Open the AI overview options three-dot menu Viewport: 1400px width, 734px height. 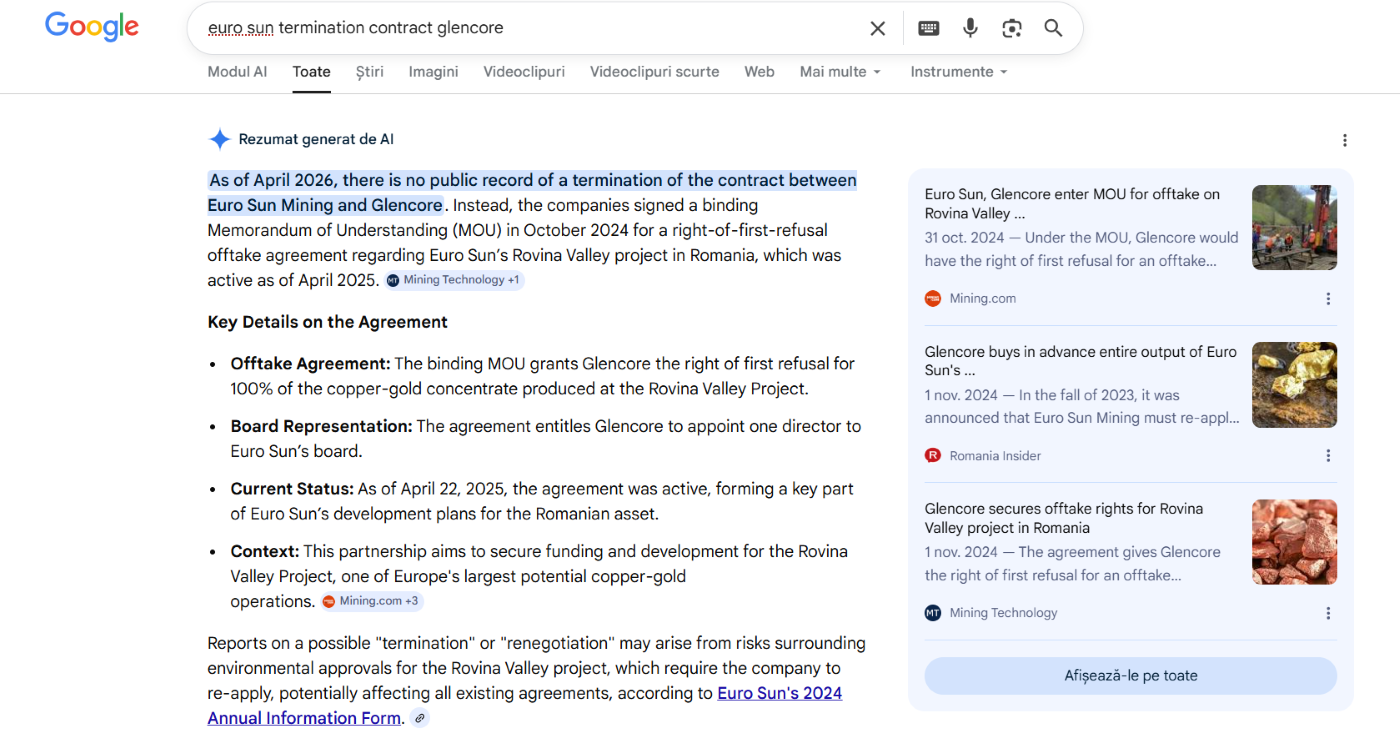coord(1345,140)
